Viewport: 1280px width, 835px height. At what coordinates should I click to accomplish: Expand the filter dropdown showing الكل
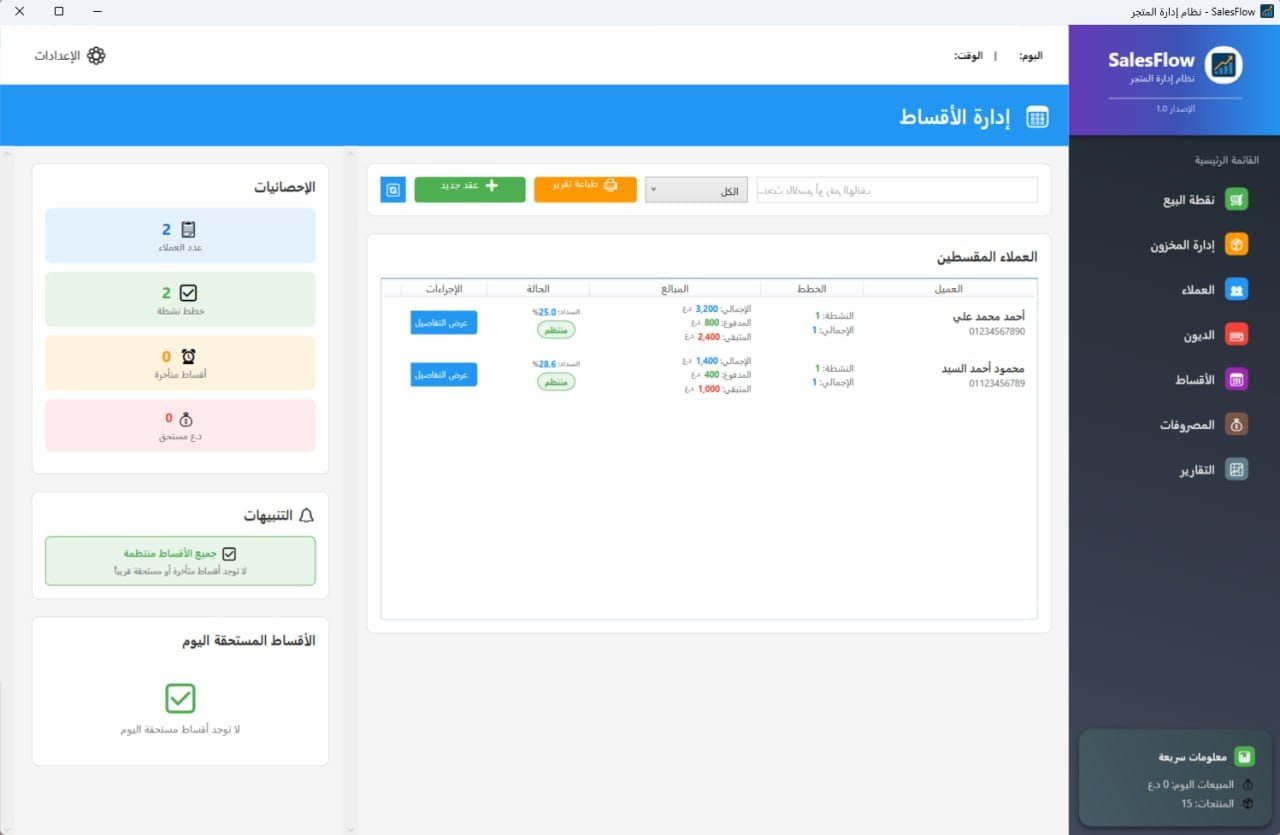click(x=696, y=190)
